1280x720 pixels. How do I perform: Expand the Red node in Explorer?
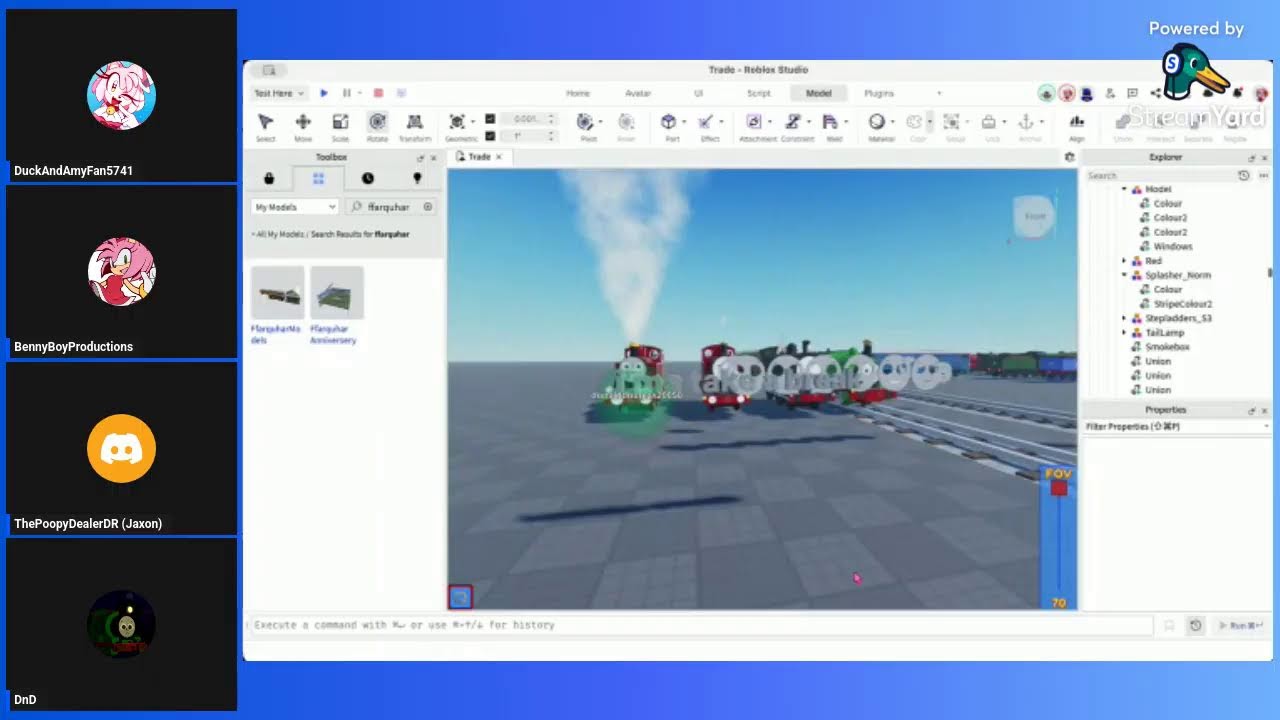[1125, 261]
